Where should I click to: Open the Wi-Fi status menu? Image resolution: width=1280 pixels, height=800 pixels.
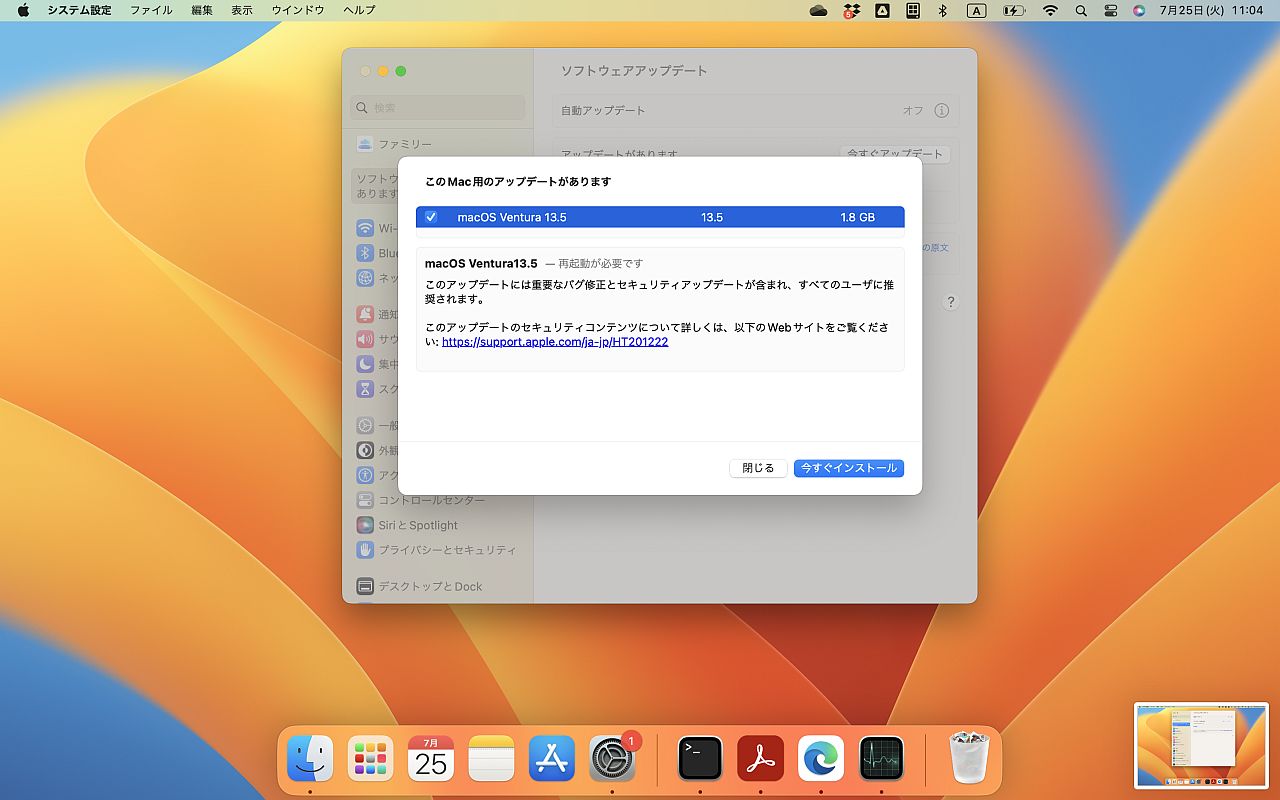1049,11
